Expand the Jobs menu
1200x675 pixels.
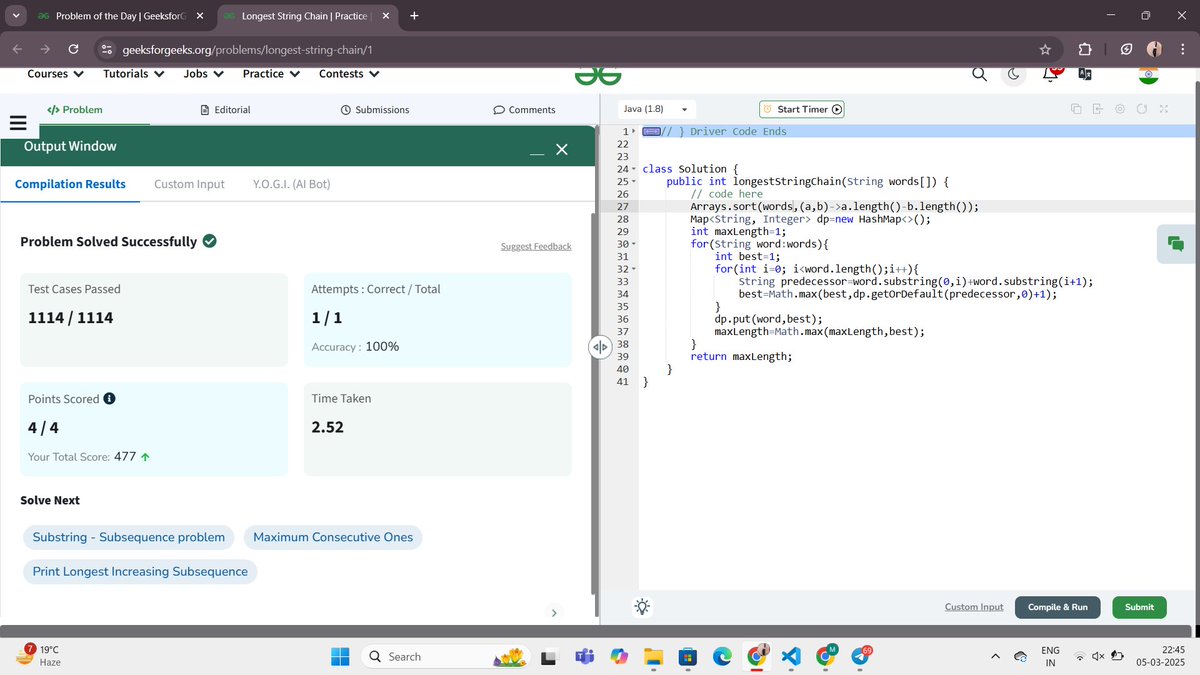tap(203, 73)
